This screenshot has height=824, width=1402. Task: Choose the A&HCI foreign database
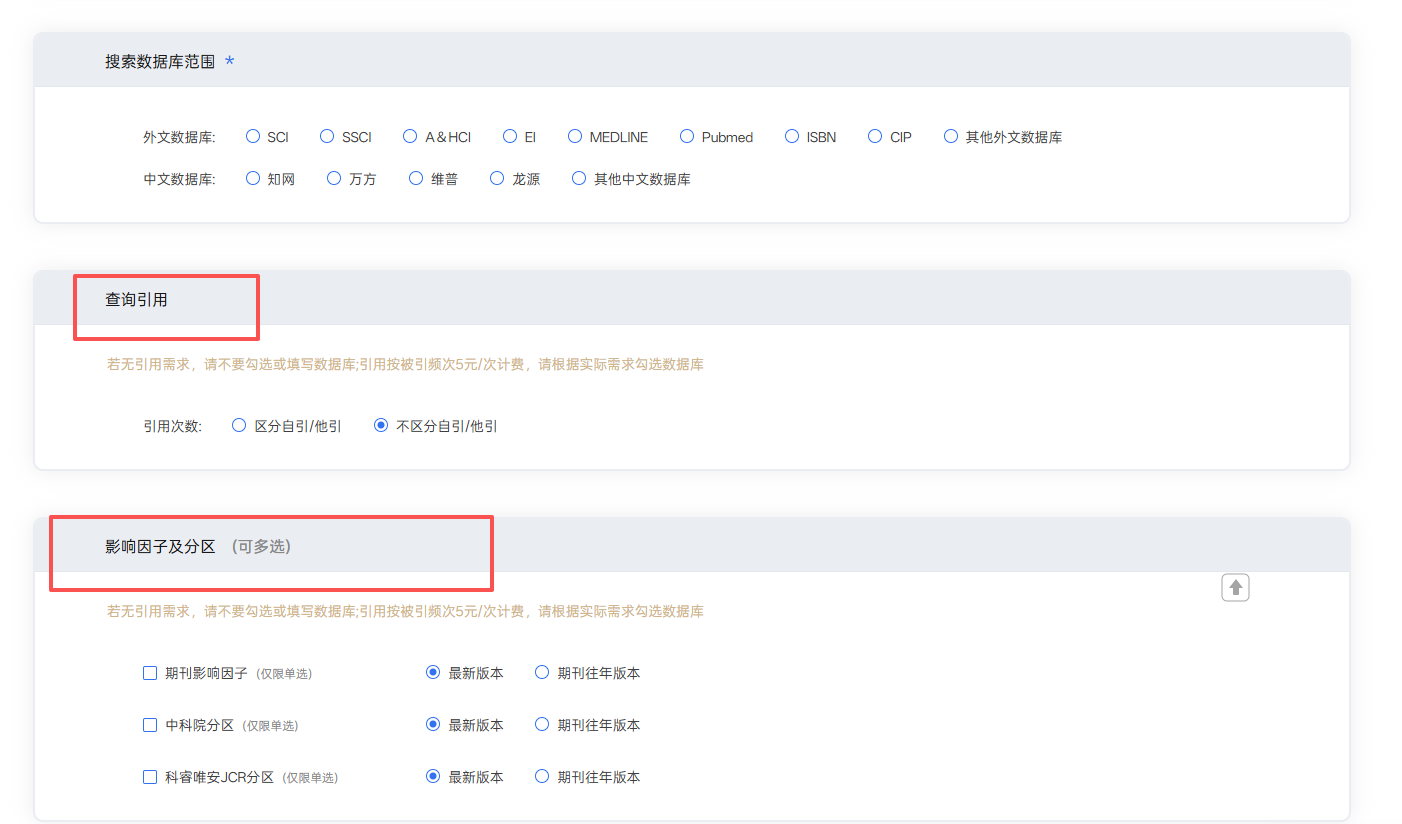click(410, 136)
